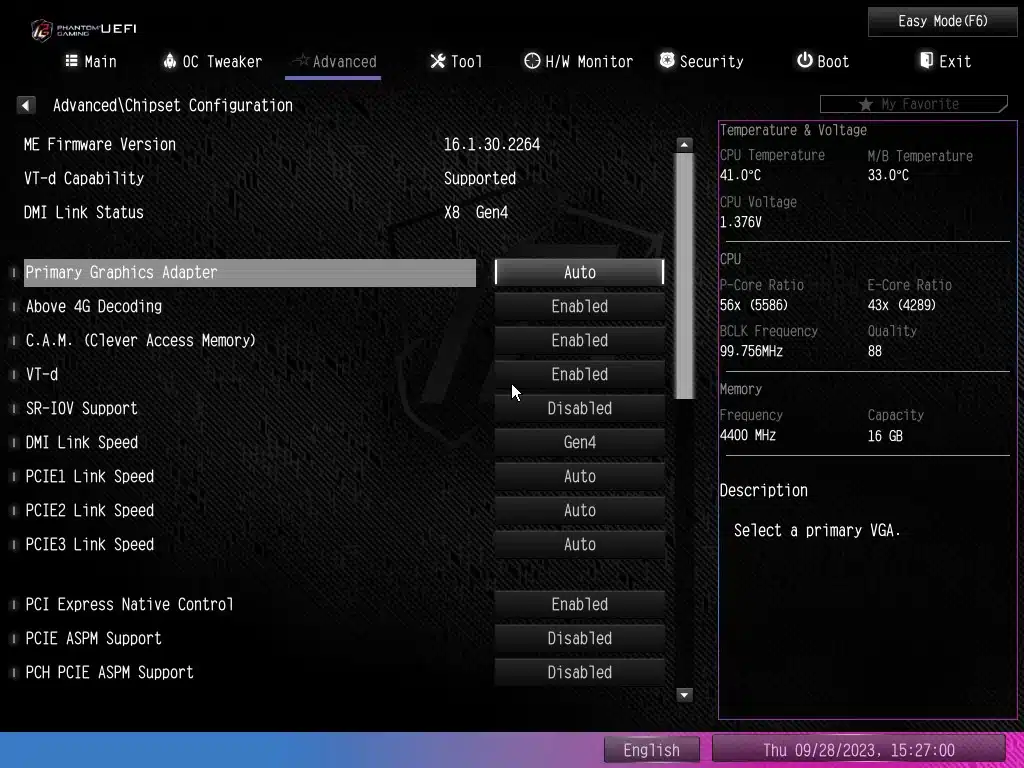Screen dimensions: 1024x768
Task: Open Primary Graphics Adapter Auto dropdown
Action: [579, 272]
